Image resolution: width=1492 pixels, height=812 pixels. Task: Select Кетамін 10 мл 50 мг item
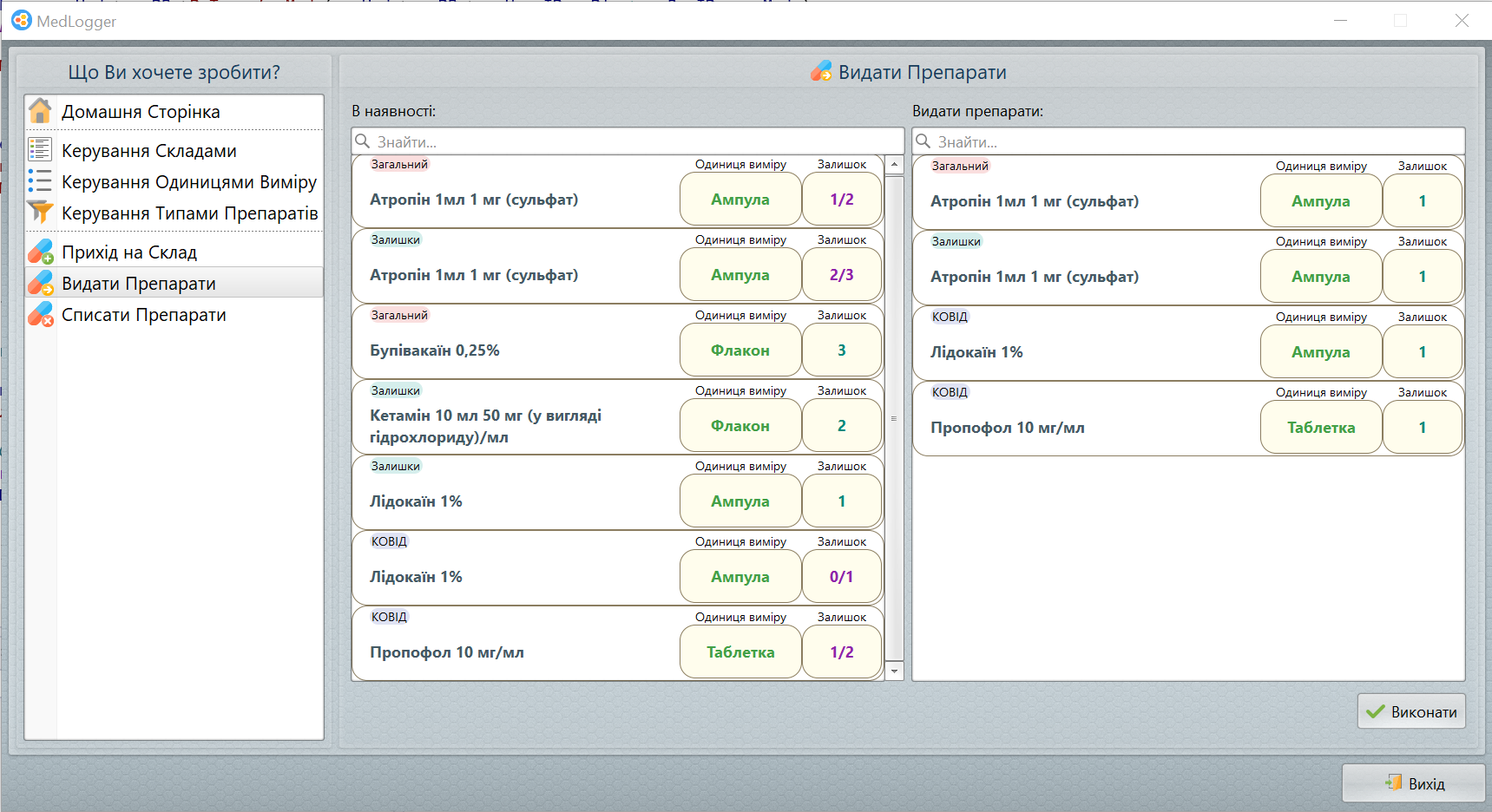coord(485,426)
